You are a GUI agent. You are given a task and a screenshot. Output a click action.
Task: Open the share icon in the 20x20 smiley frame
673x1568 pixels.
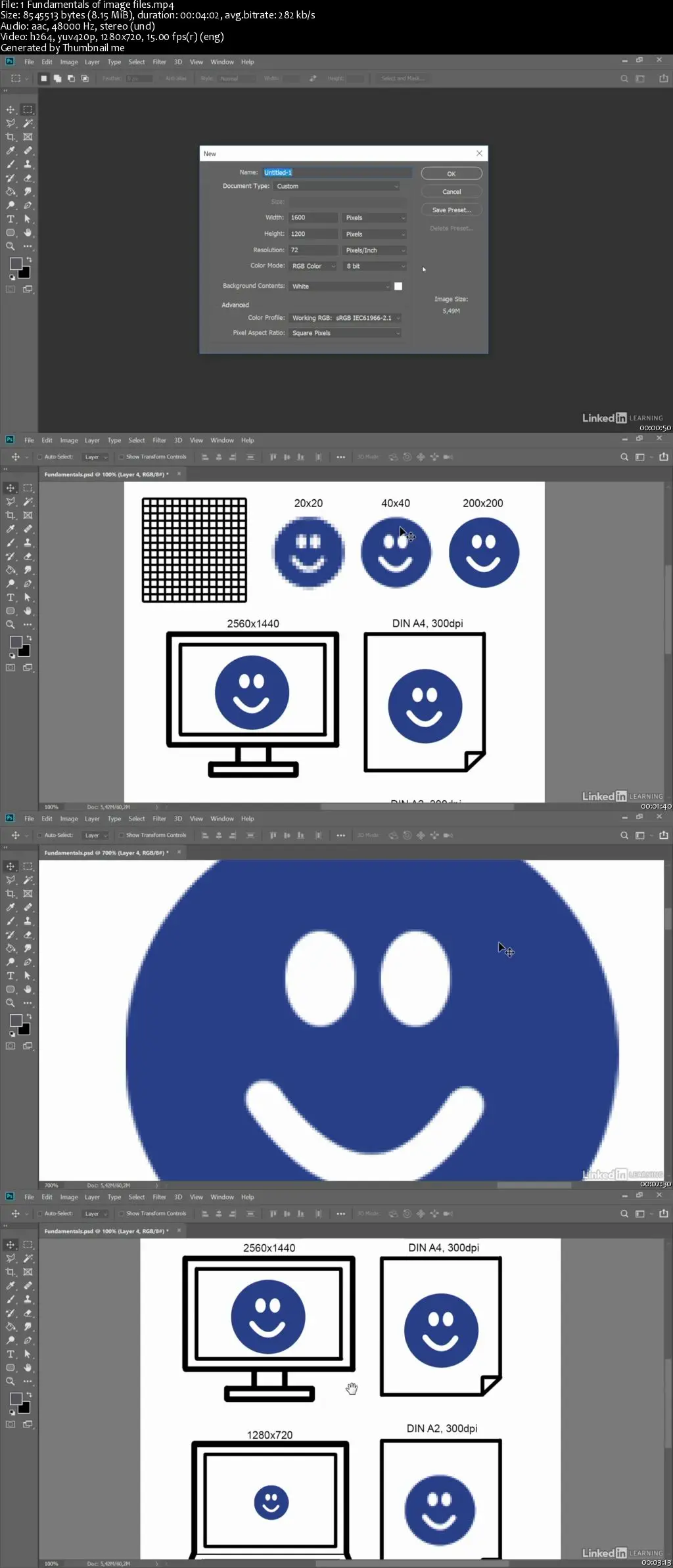coord(664,457)
